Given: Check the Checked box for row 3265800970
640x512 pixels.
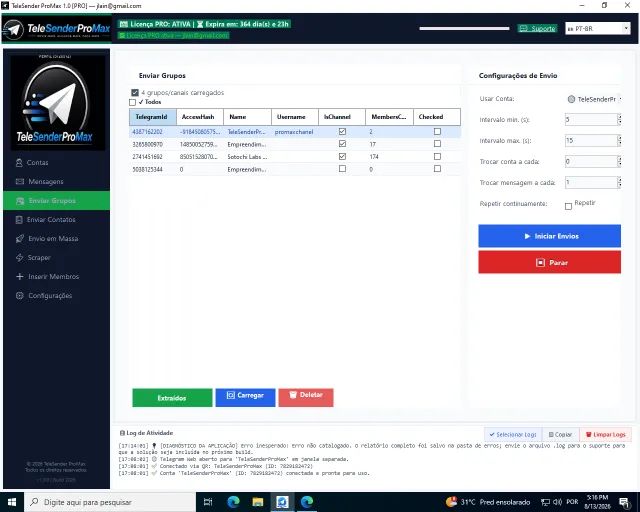Looking at the screenshot, I should click(x=438, y=144).
